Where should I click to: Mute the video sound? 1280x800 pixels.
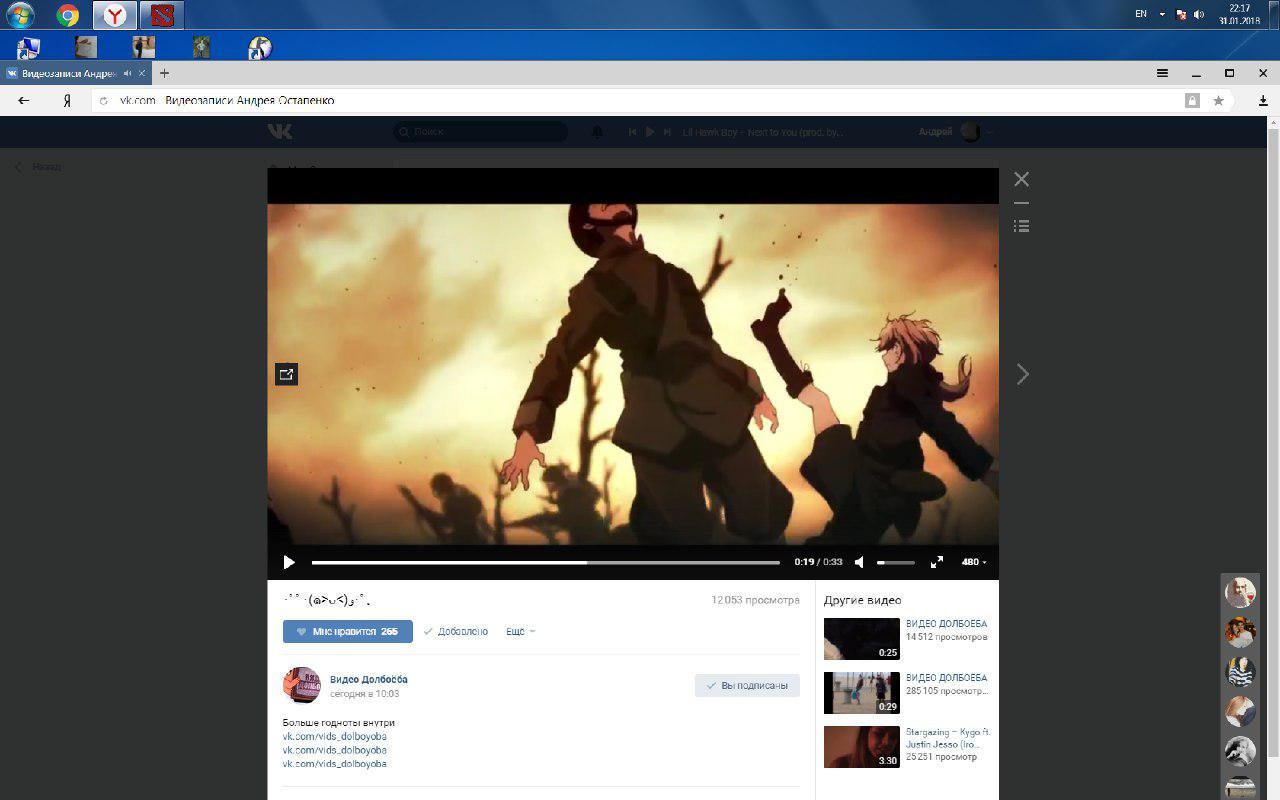(859, 562)
